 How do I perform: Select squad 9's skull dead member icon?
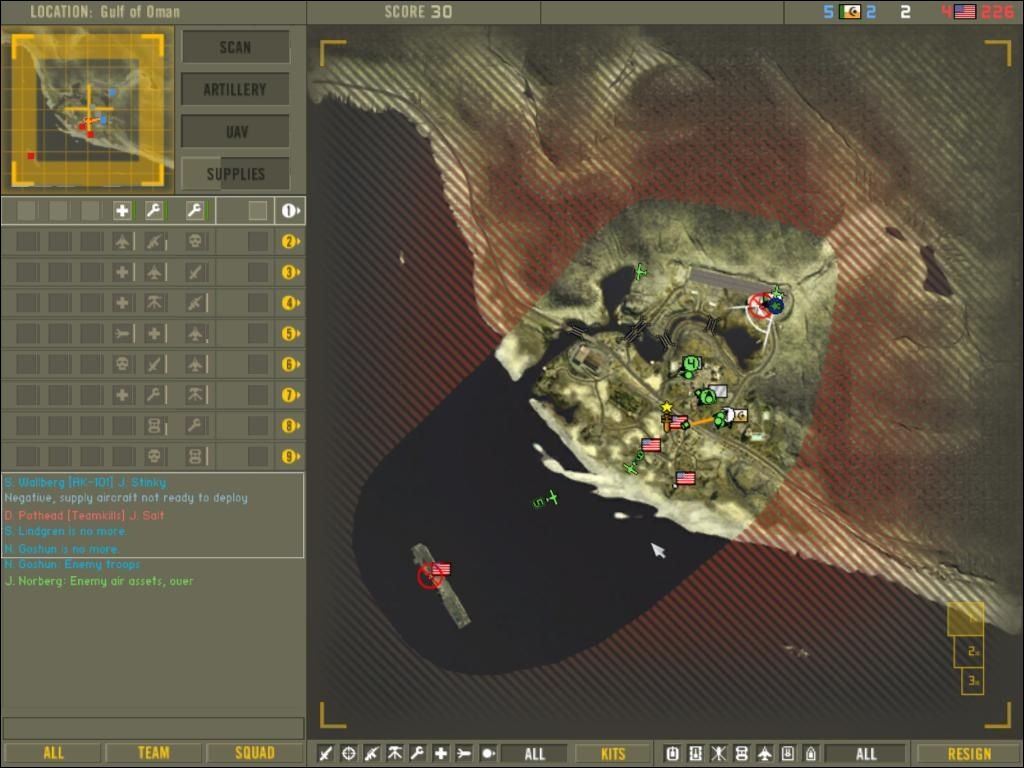coord(154,456)
